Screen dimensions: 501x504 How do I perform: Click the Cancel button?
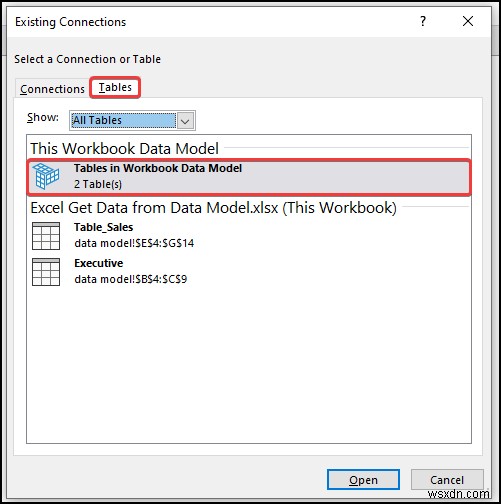point(447,480)
